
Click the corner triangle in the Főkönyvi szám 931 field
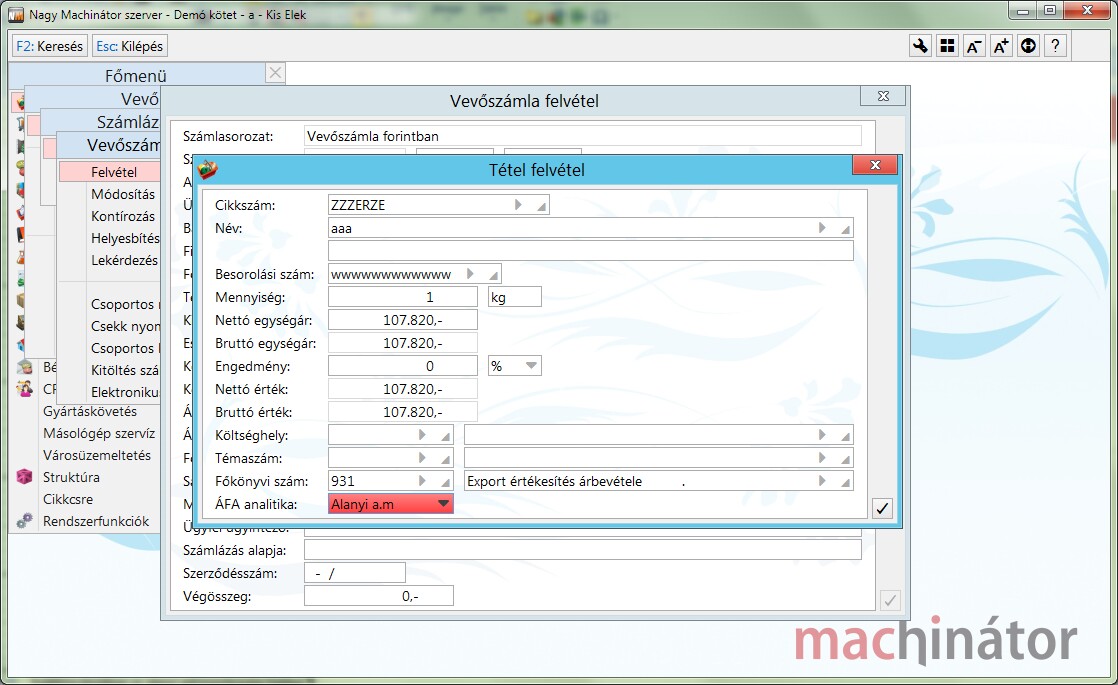coord(446,483)
